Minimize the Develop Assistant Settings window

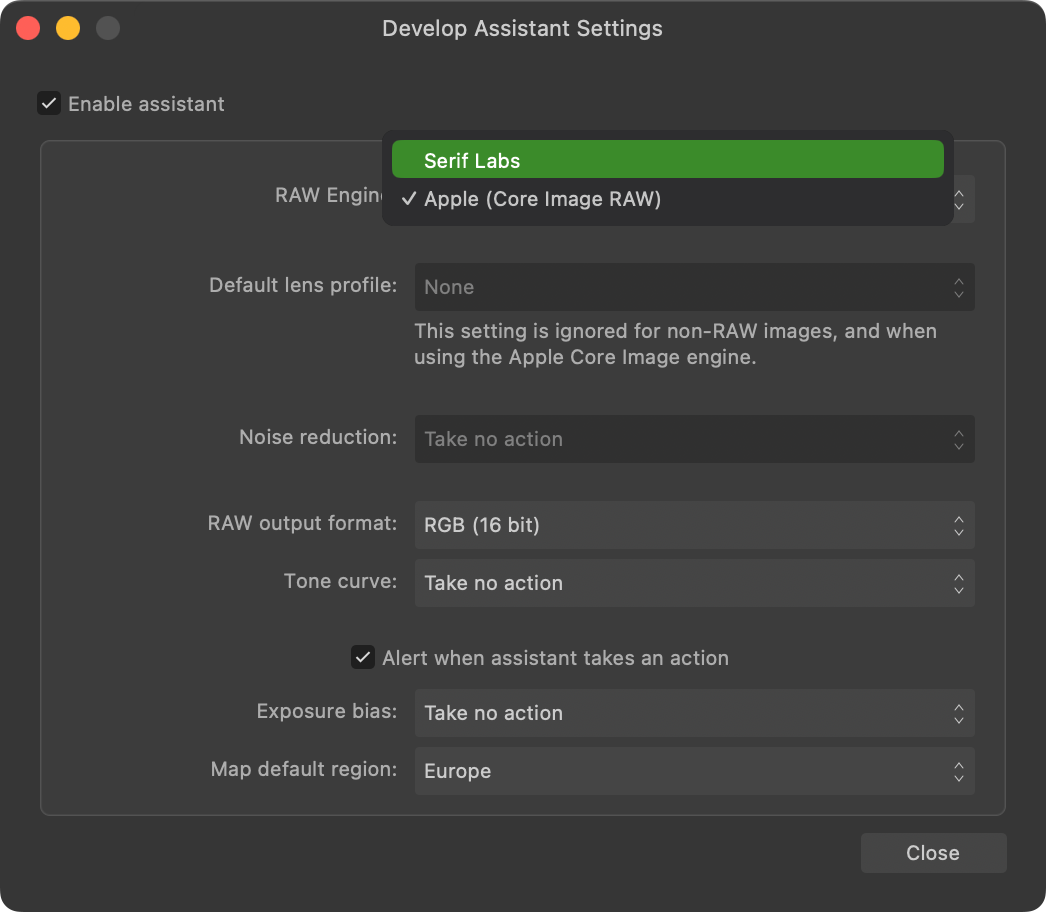tap(68, 28)
